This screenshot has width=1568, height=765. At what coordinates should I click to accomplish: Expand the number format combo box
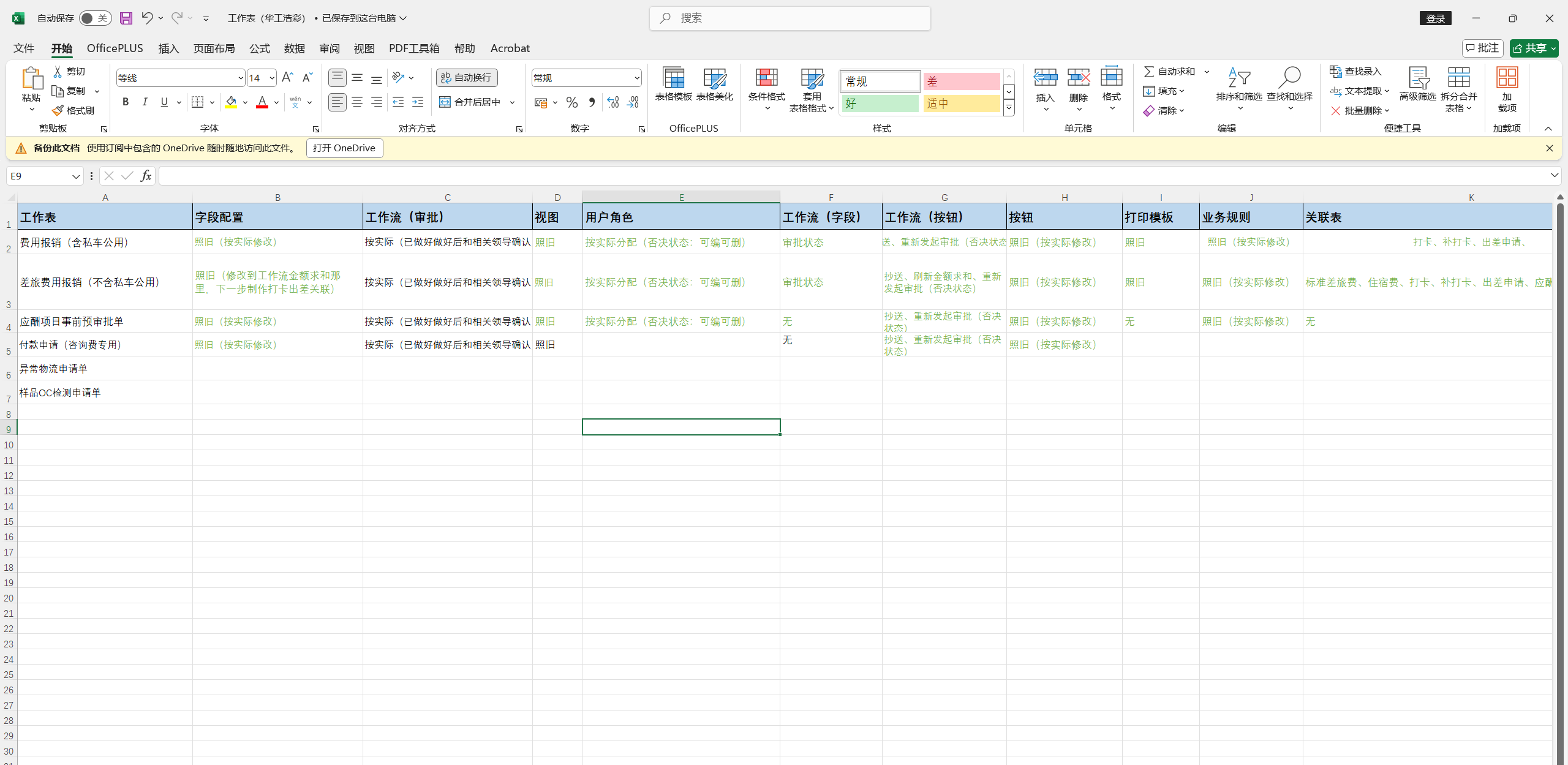[636, 78]
